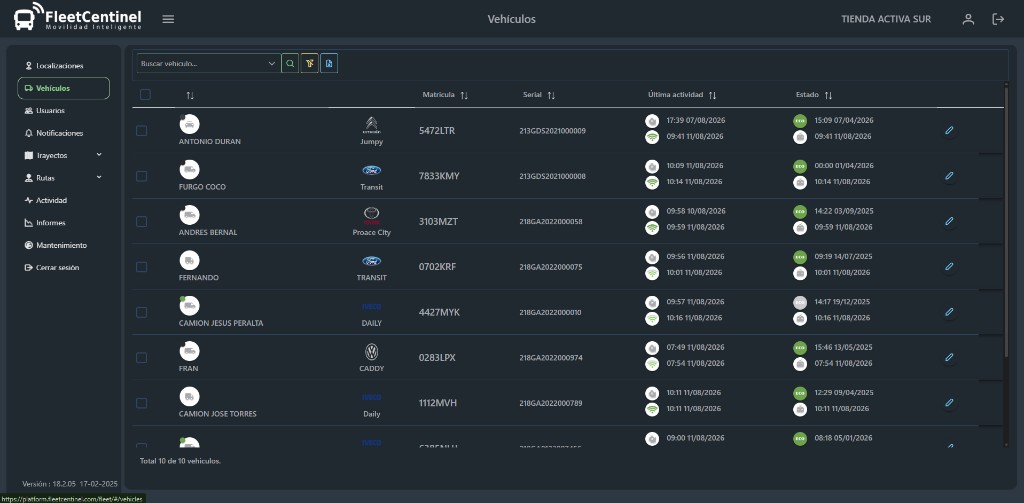Edit the FRAN vehicle with pencil icon
Viewport: 1024px width, 503px height.
(x=950, y=357)
